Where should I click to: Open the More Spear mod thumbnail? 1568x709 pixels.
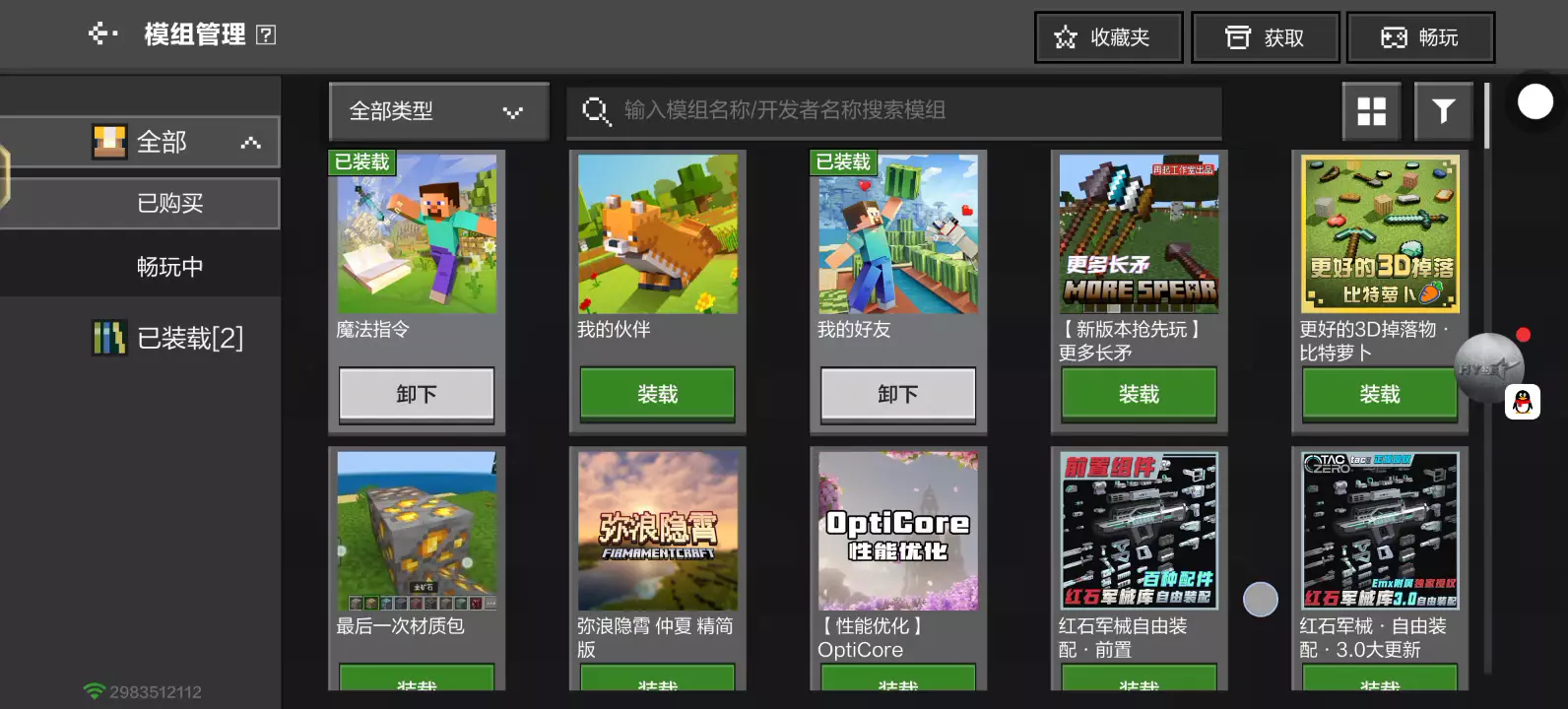[1139, 233]
